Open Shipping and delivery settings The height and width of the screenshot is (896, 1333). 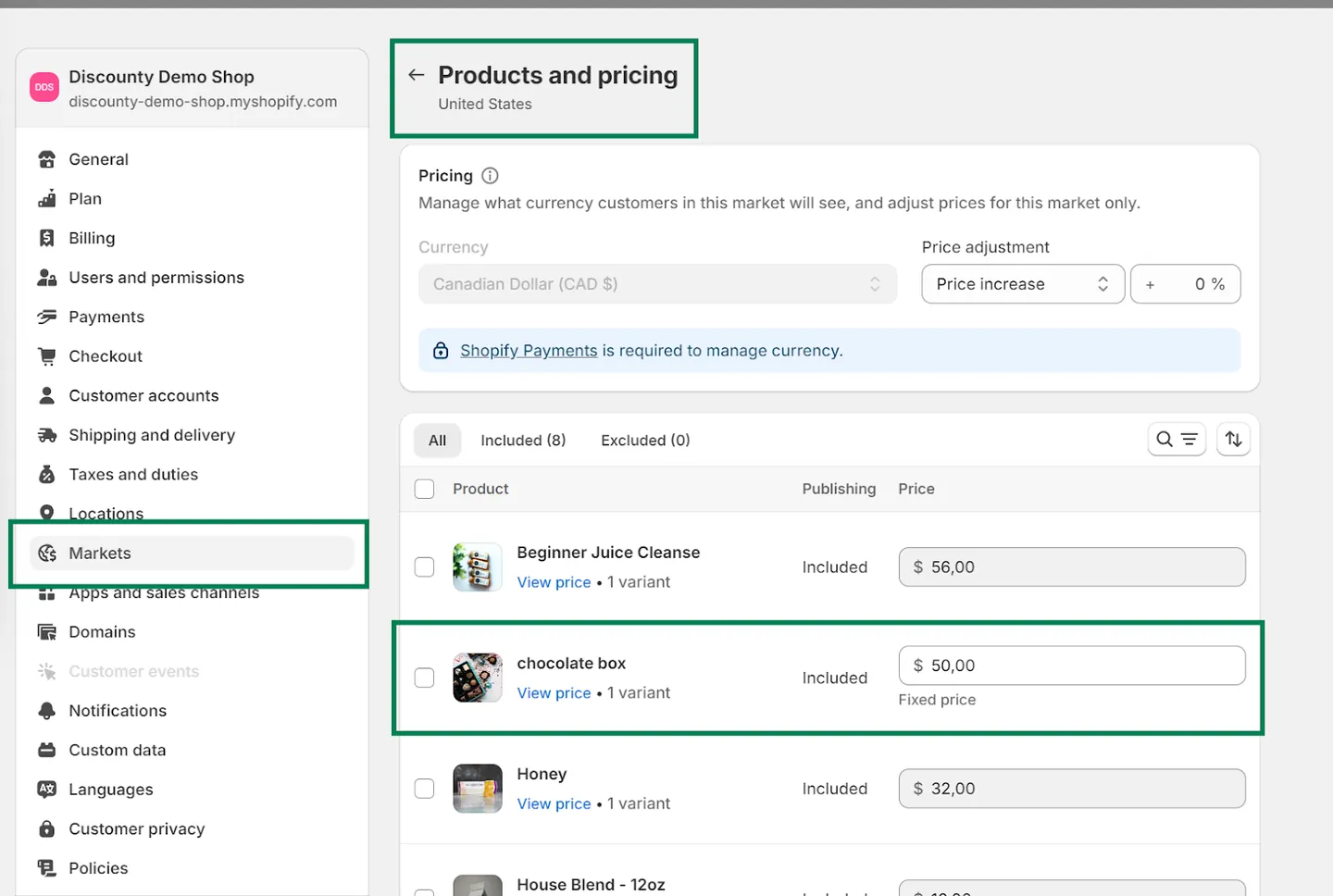[193, 435]
